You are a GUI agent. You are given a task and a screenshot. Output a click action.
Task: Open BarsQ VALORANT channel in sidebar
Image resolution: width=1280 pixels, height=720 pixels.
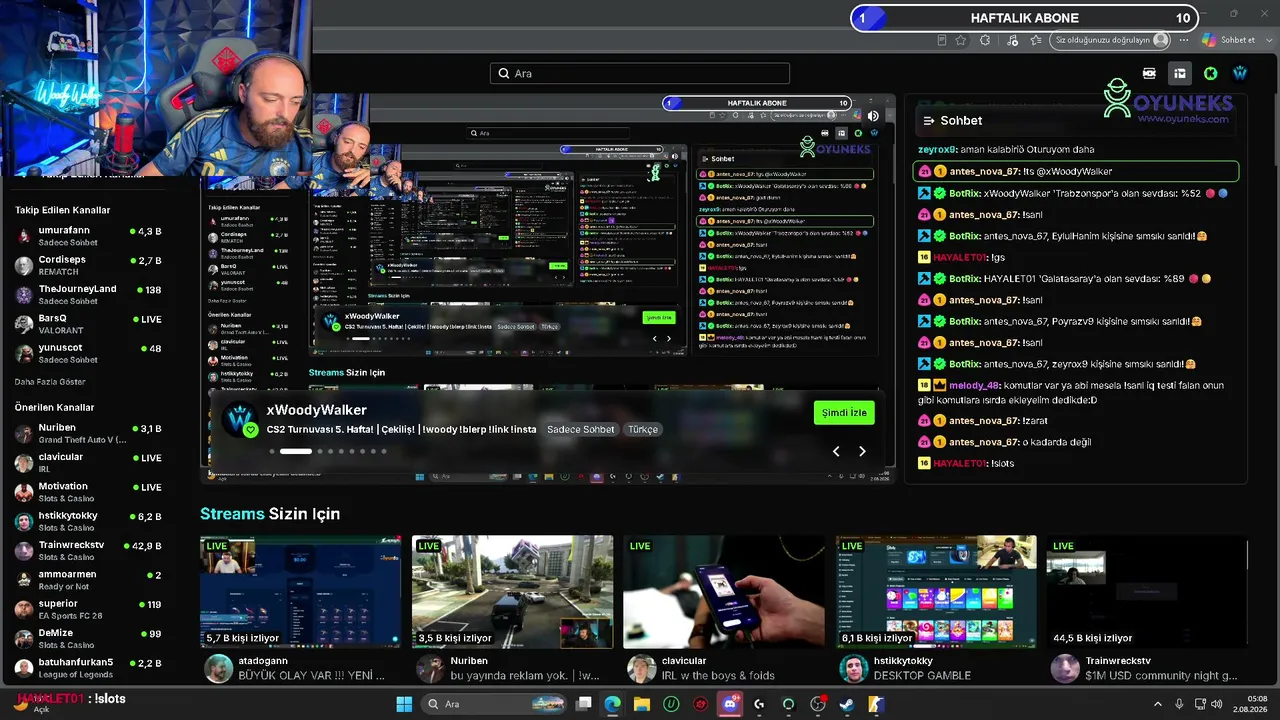[88, 324]
